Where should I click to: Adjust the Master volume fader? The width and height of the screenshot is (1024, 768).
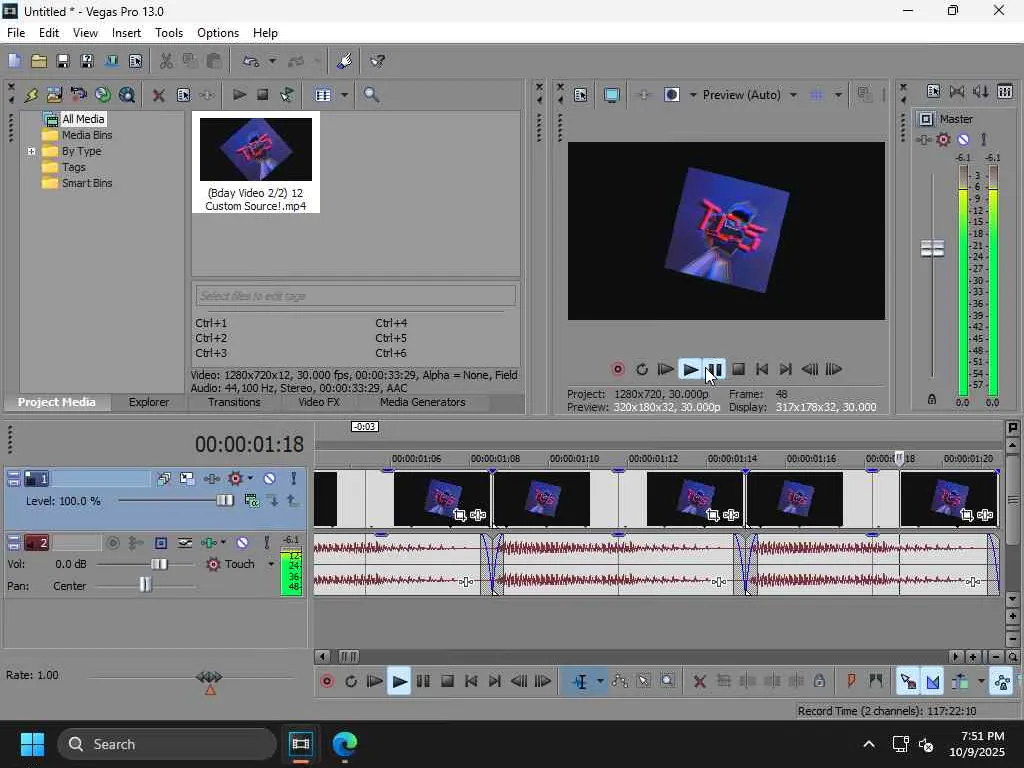coord(932,248)
